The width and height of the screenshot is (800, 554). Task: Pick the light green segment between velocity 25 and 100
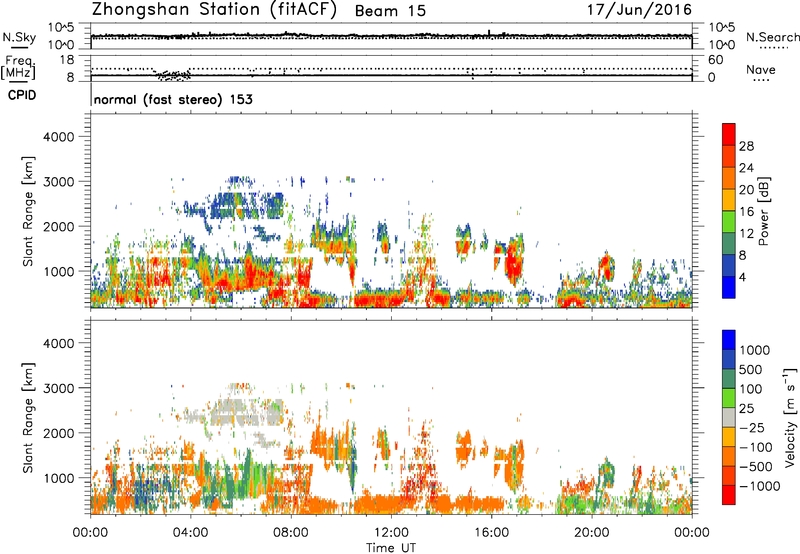[729, 398]
